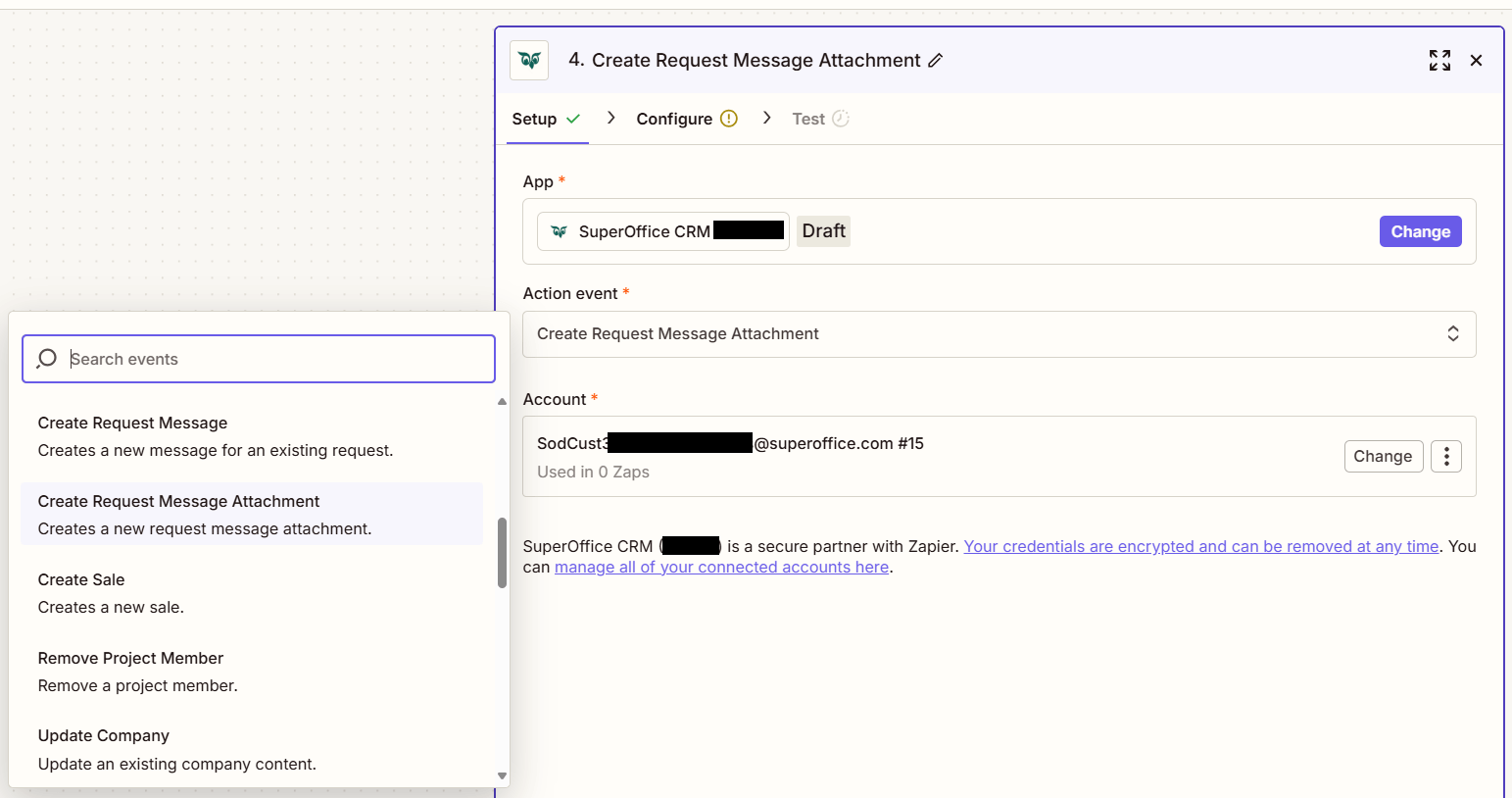This screenshot has width=1512, height=798.
Task: Click SuperOffice CRM logo in App field
Action: (559, 231)
